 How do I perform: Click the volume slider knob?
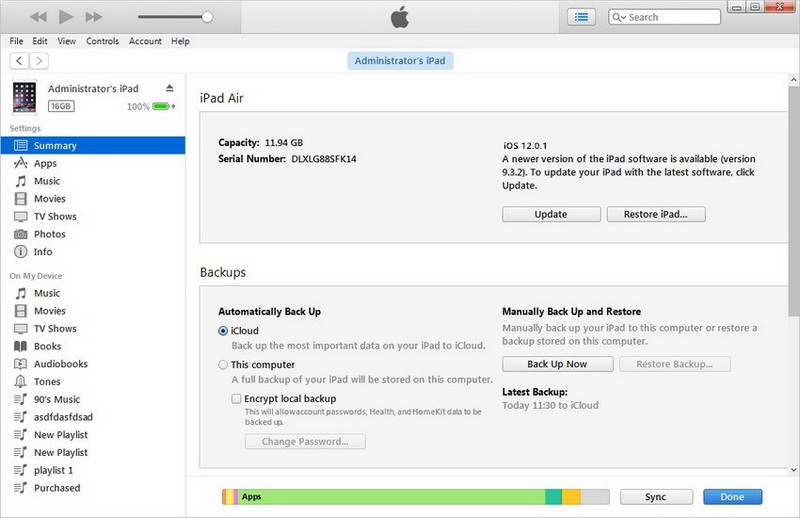coord(207,17)
